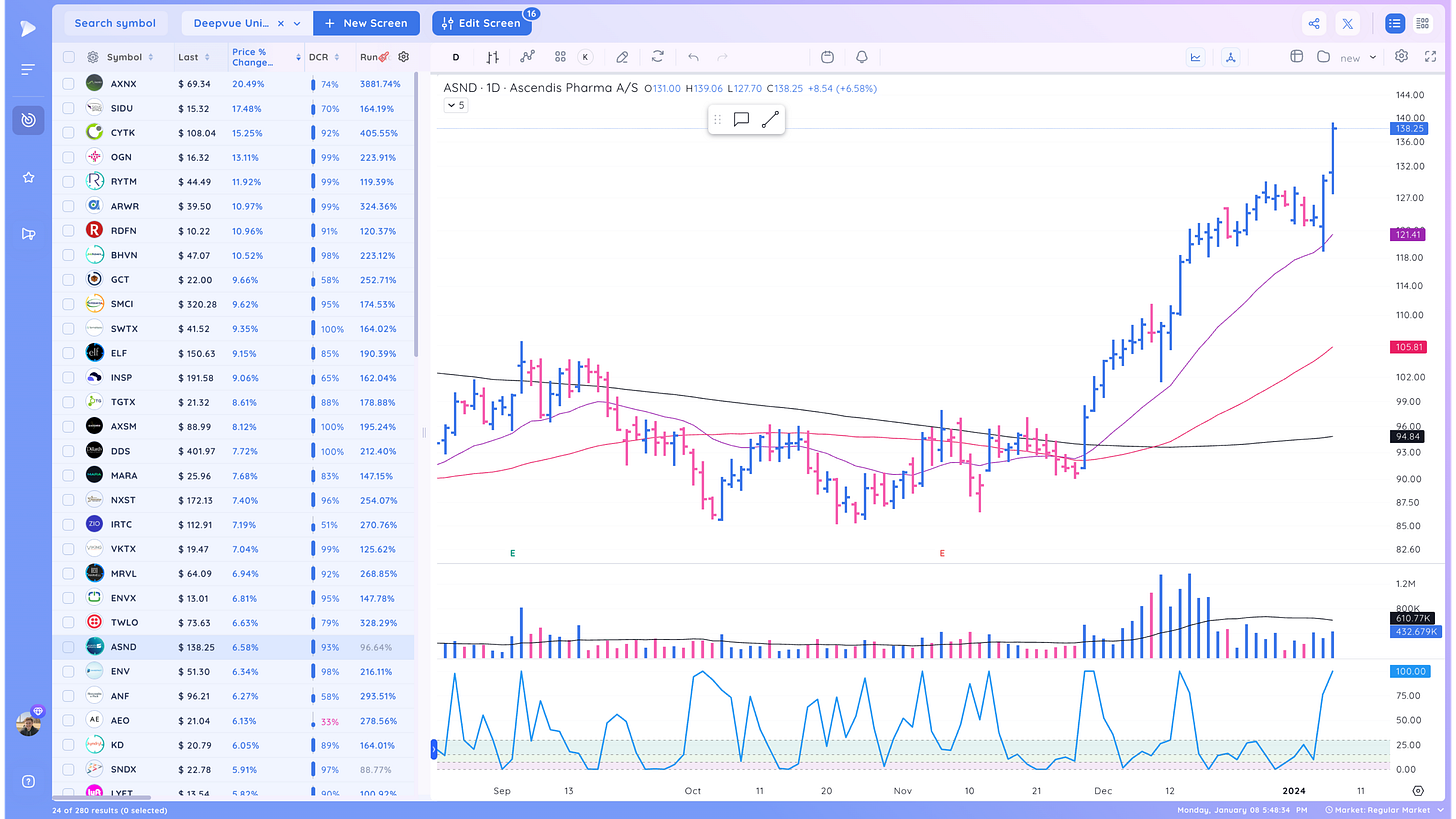
Task: Sort by Price % Change column
Action: [x=264, y=57]
